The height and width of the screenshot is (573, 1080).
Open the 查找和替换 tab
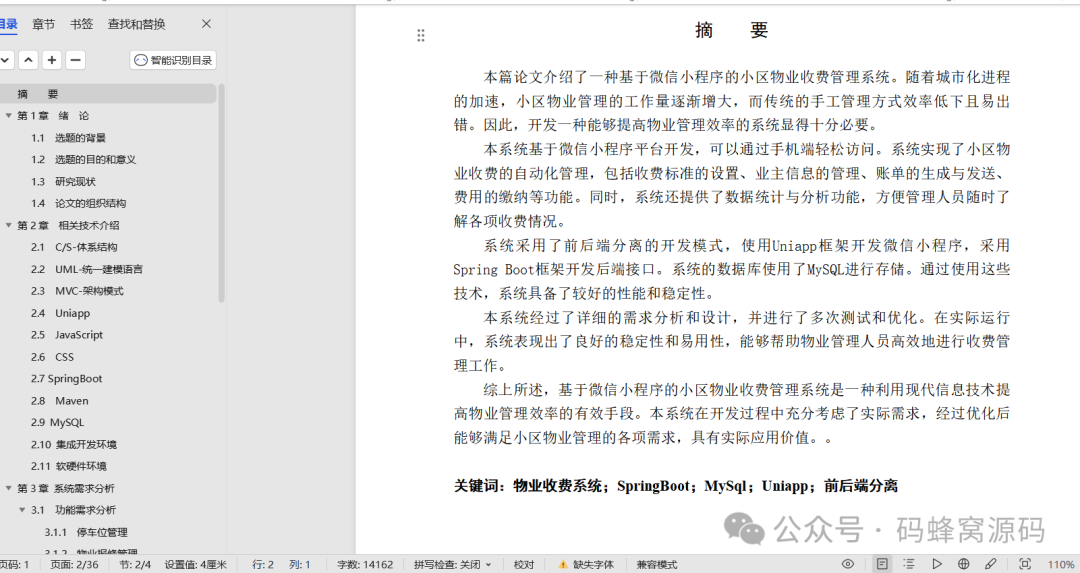136,24
